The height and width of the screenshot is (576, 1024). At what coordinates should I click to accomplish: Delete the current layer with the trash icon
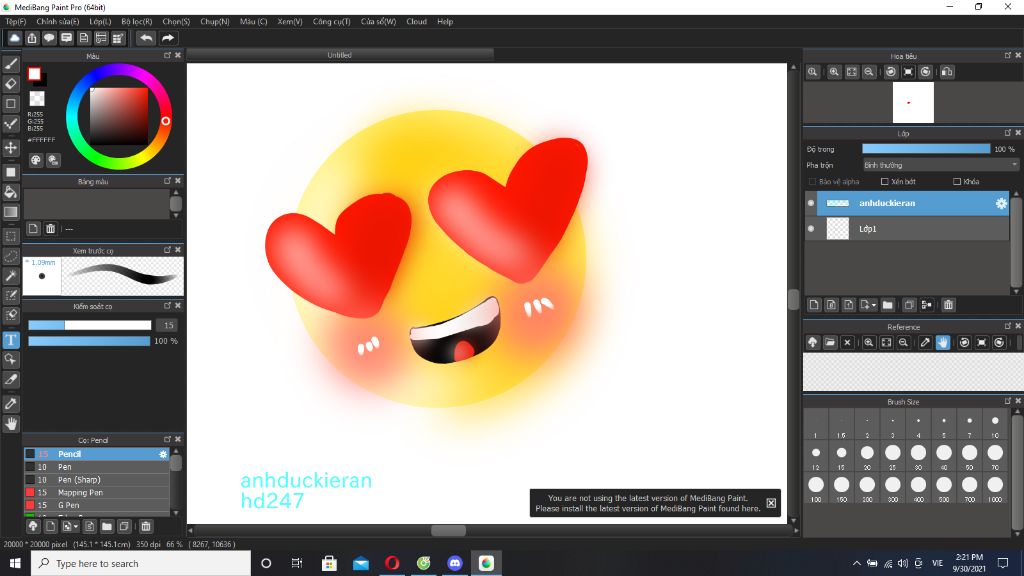(948, 305)
